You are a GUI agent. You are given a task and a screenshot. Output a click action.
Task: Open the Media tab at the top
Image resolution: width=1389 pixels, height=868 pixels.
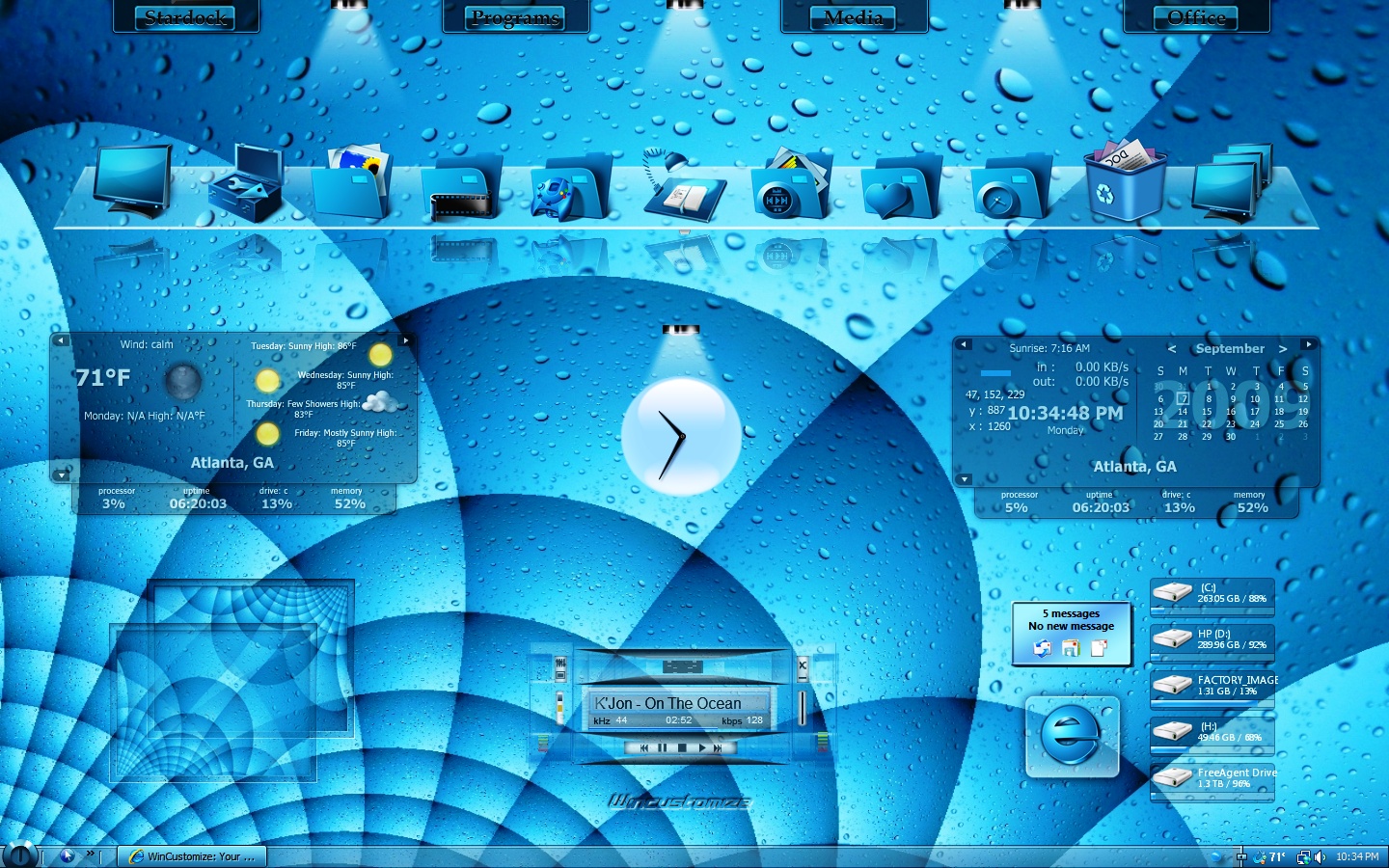pos(854,16)
